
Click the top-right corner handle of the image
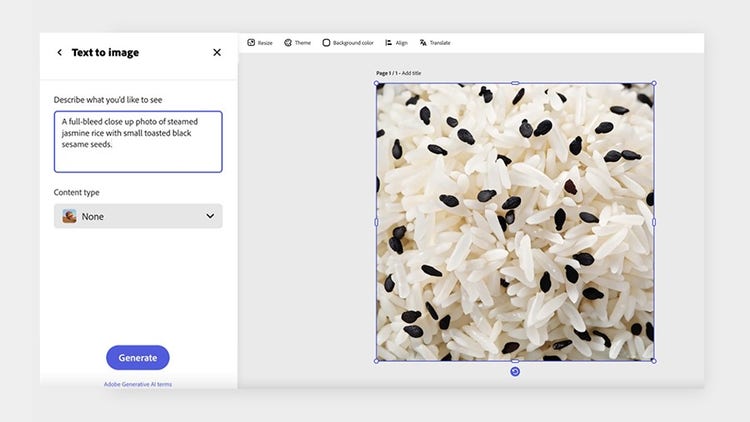pyautogui.click(x=654, y=83)
